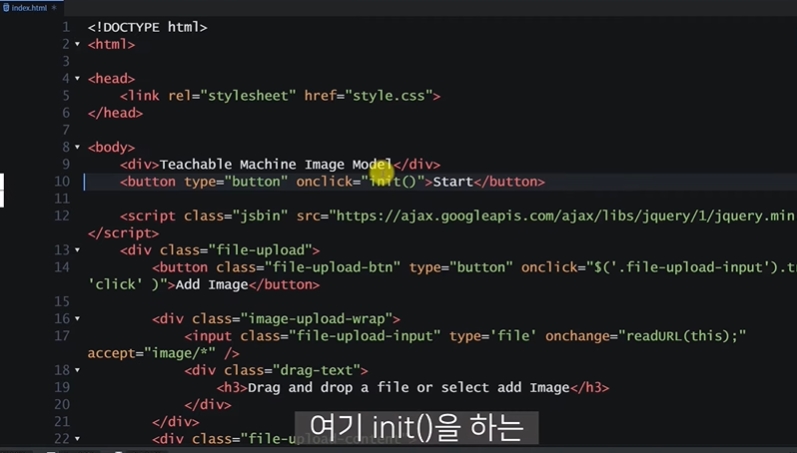Collapse the head tag fold arrow on line 4

pyautogui.click(x=77, y=79)
